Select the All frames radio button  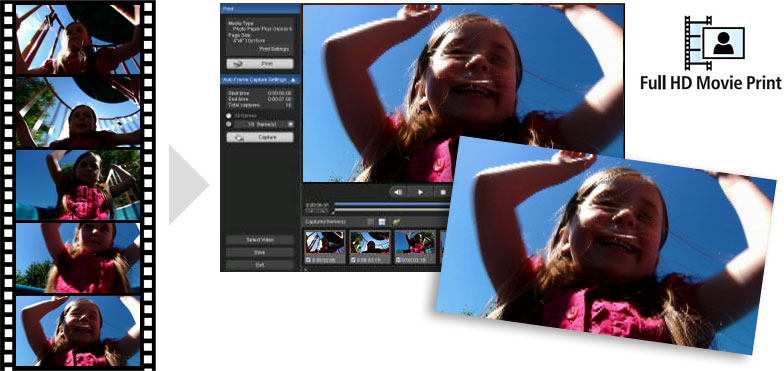228,115
